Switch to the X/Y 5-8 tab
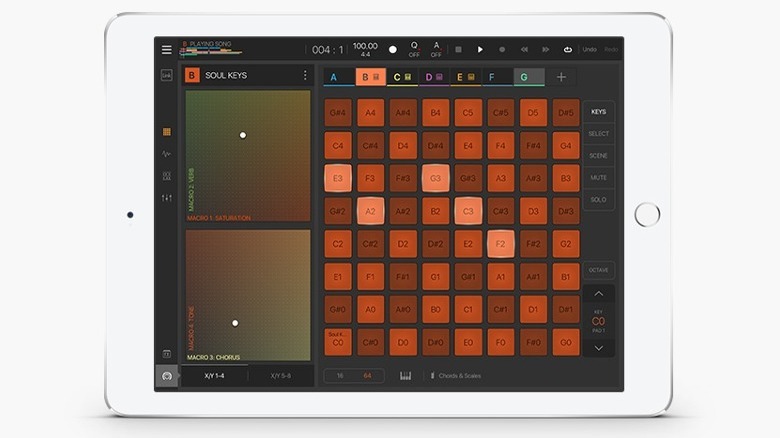The image size is (780, 438). [x=281, y=376]
